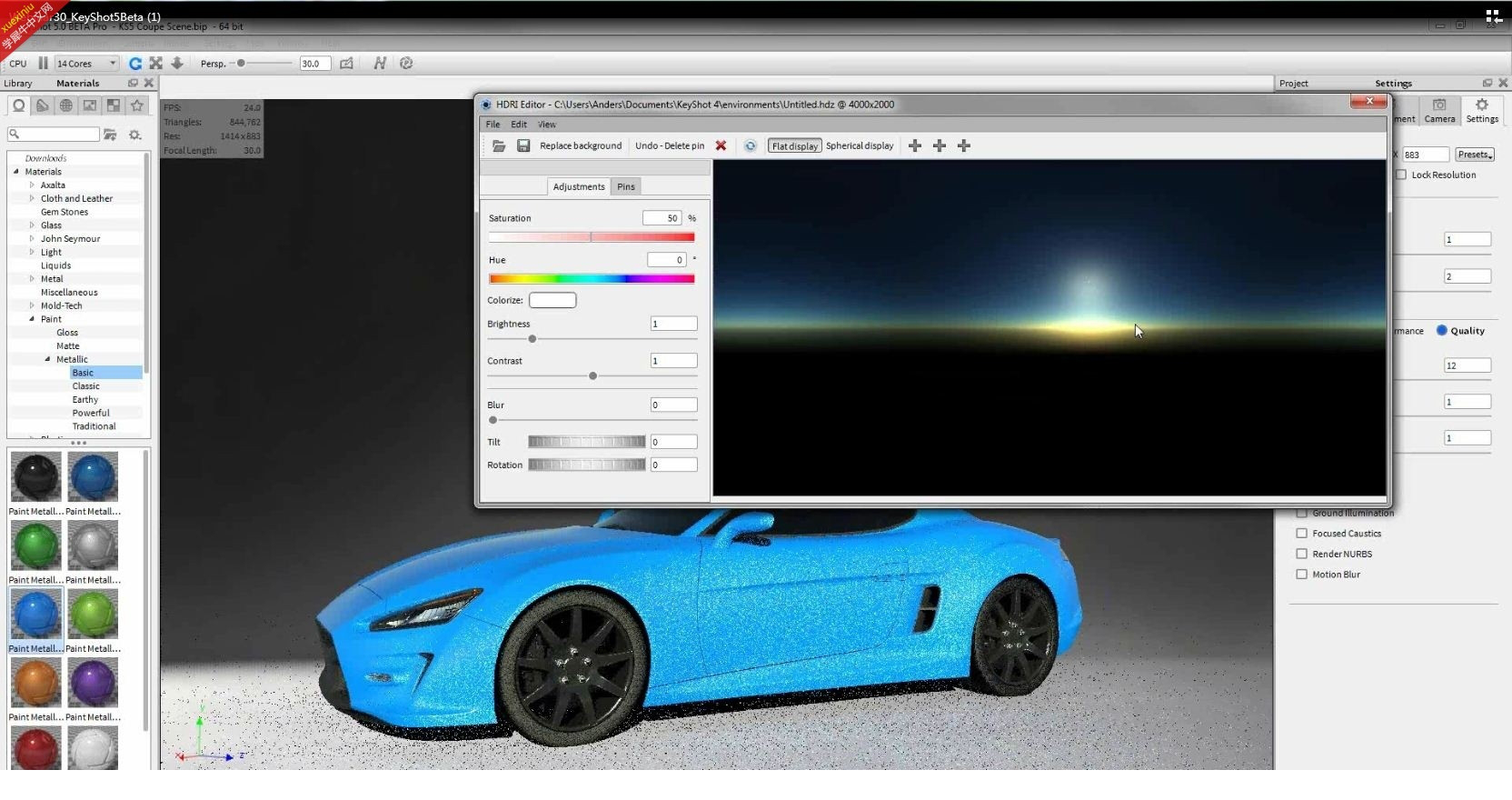The height and width of the screenshot is (800, 1512).
Task: Click the red X delete pin icon
Action: pos(721,145)
